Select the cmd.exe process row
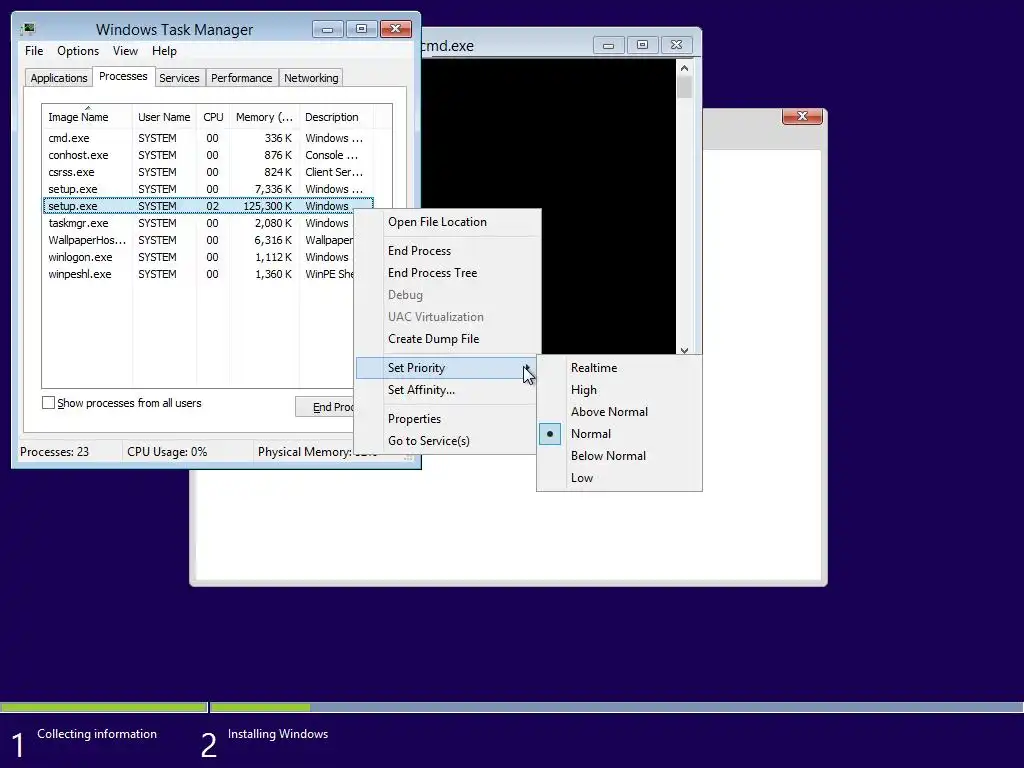 [x=208, y=138]
